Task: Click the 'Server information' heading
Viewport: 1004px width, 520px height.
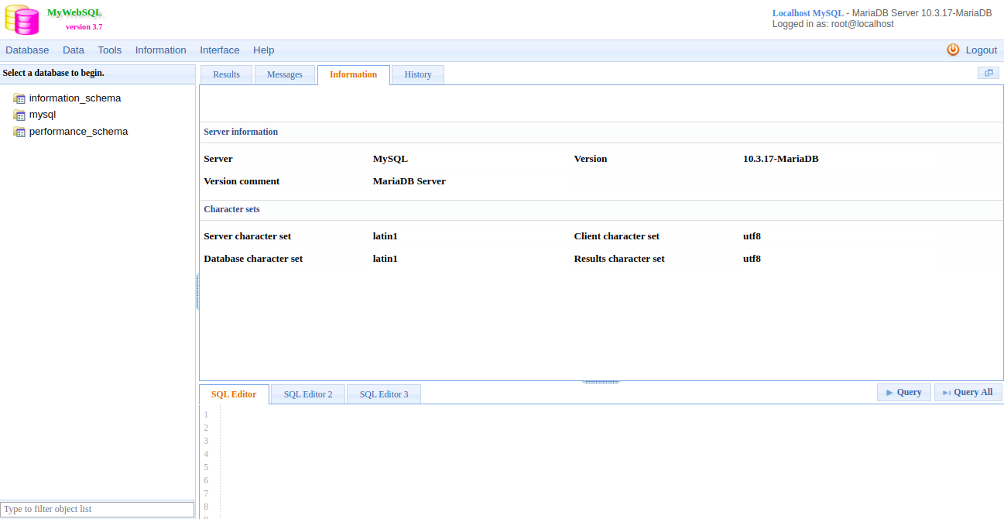Action: 241,132
